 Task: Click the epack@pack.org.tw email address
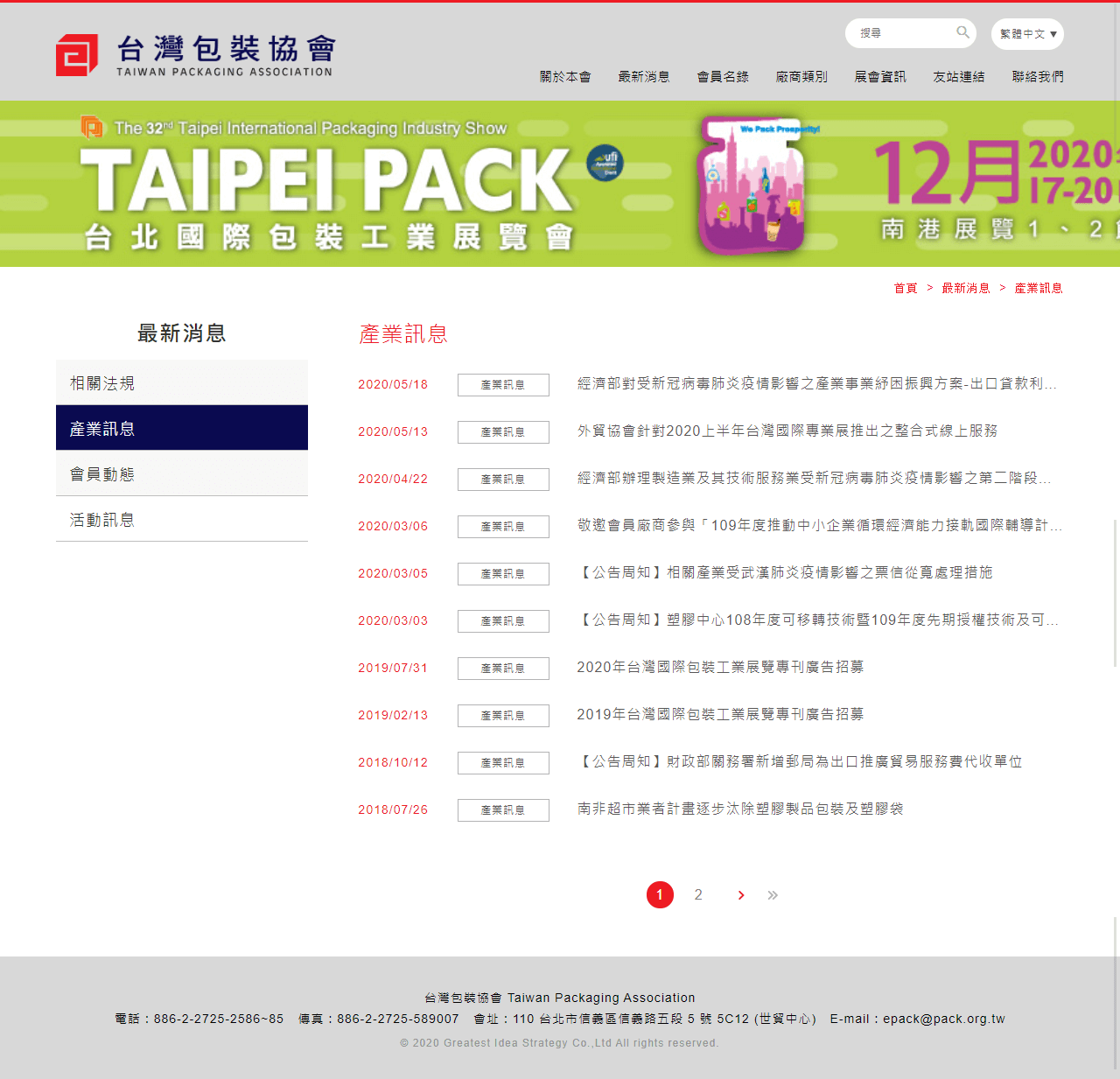[x=944, y=1019]
